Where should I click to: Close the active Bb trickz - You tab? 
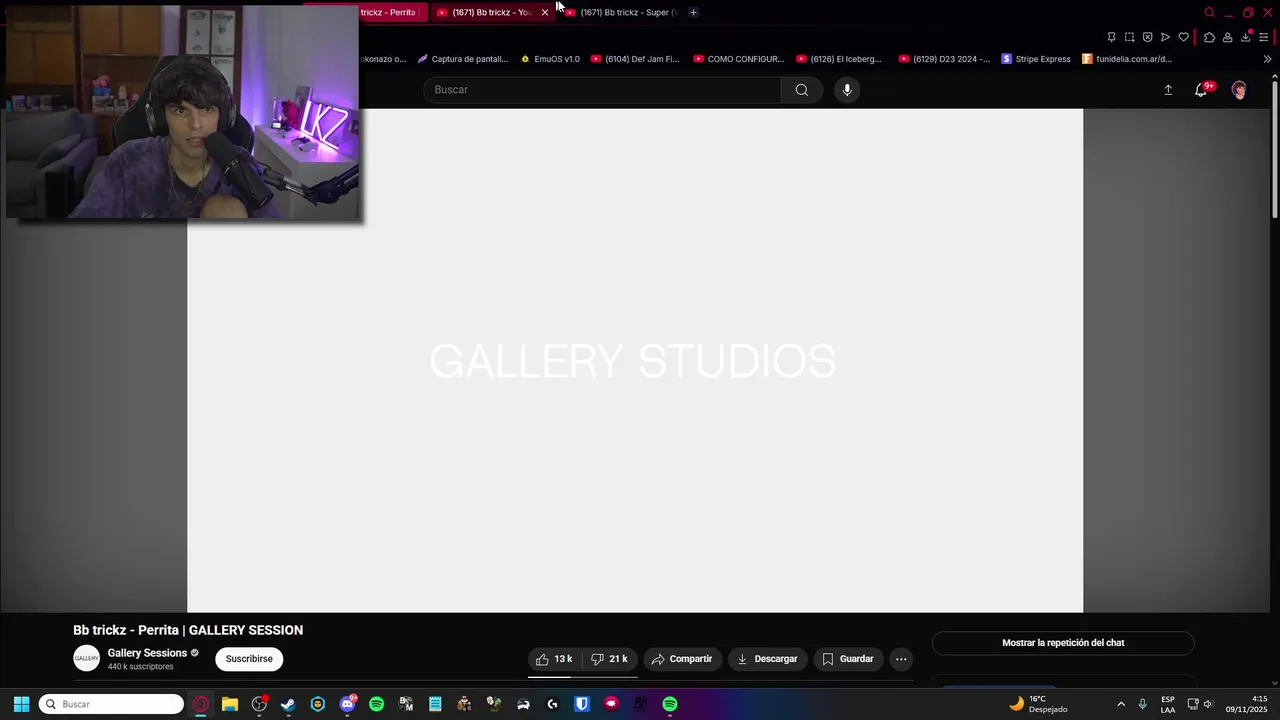[x=544, y=12]
